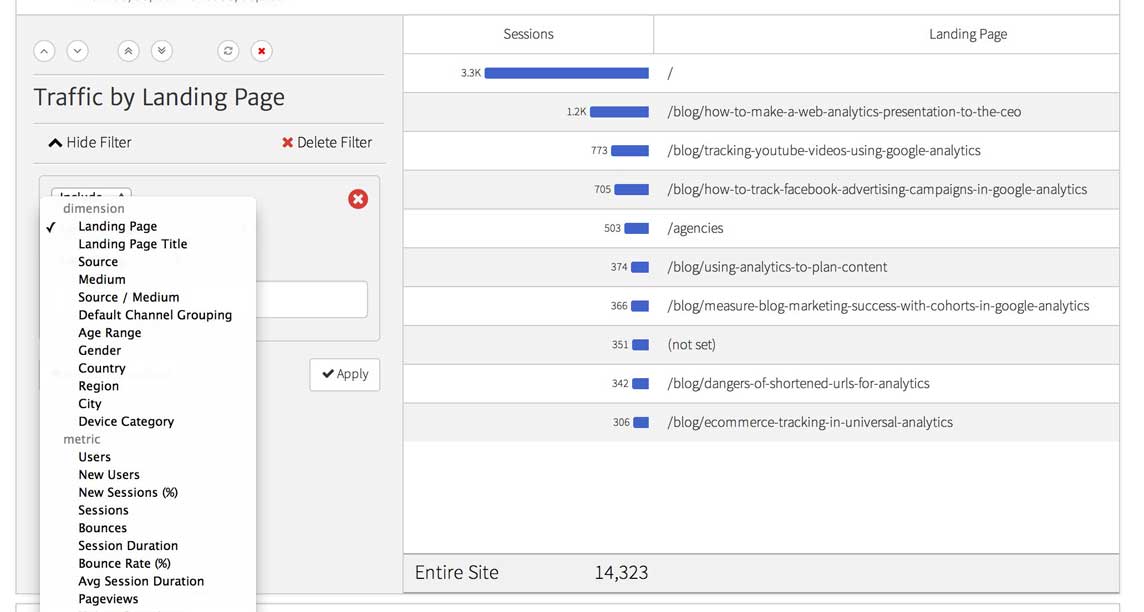Screen dimensions: 1144x612
Task: Select Default Channel Grouping option
Action: [x=155, y=315]
